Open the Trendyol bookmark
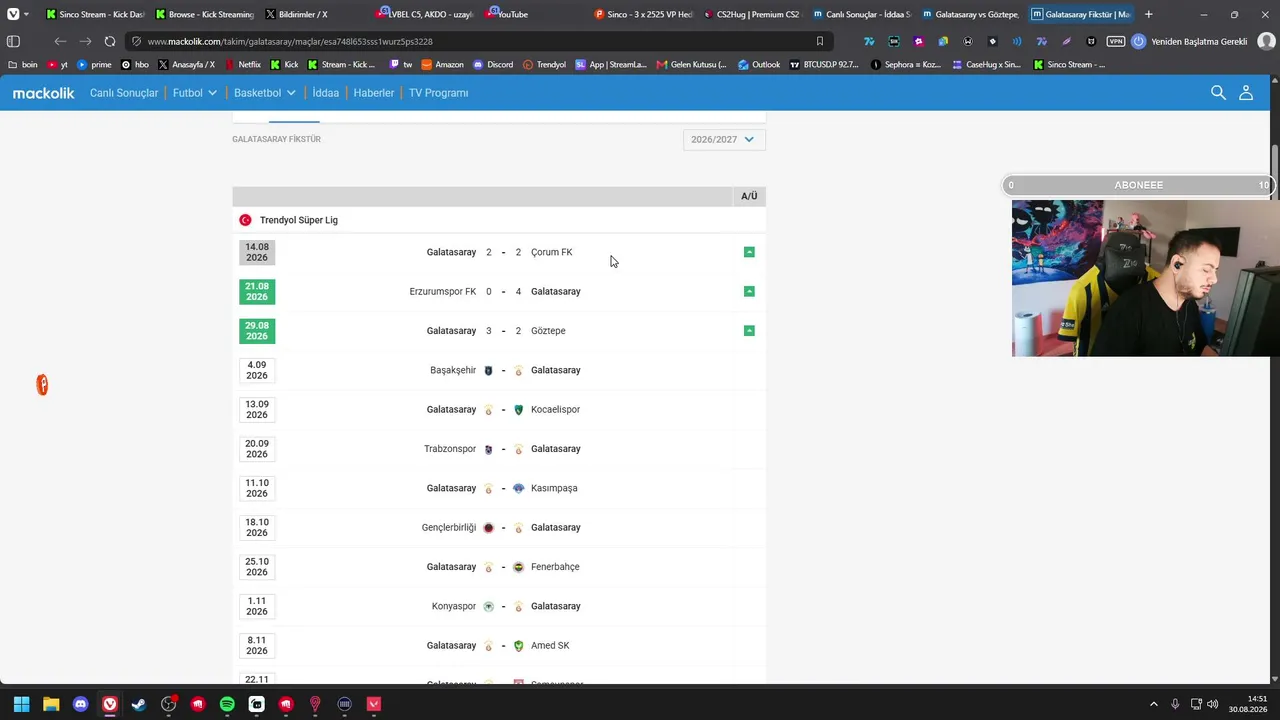Screen dimensions: 1280x720 [x=544, y=65]
